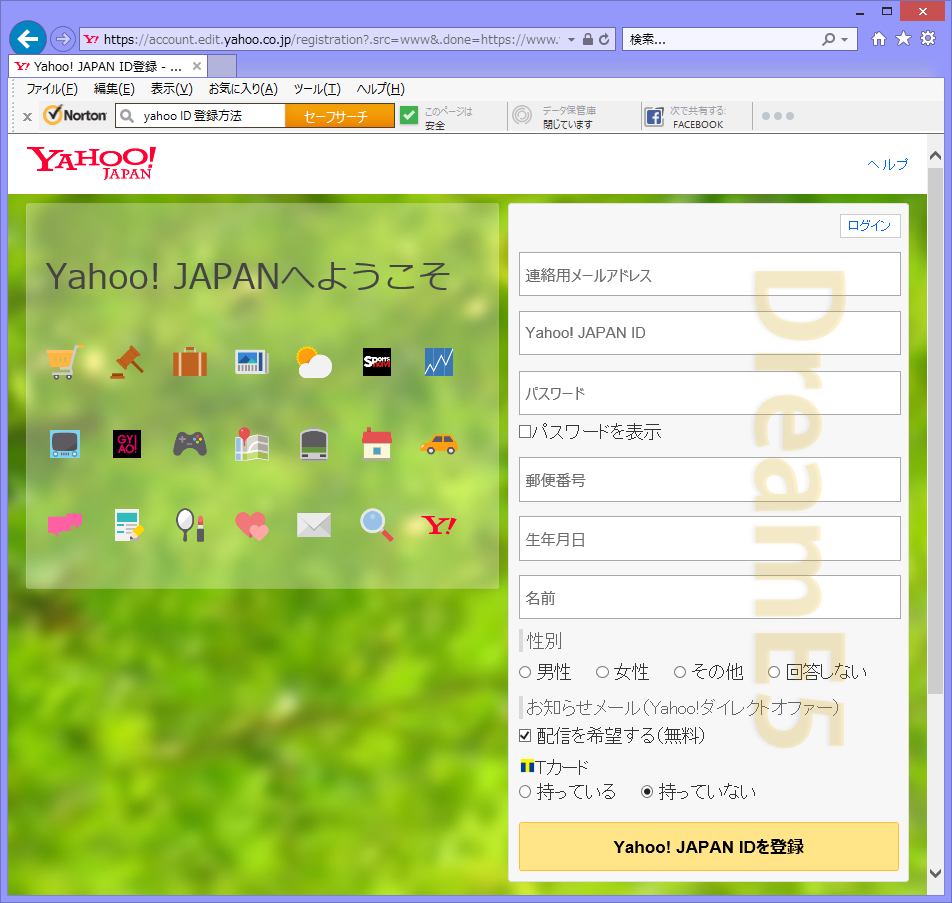The width and height of the screenshot is (952, 903).
Task: Click the ログイン button
Action: [869, 226]
